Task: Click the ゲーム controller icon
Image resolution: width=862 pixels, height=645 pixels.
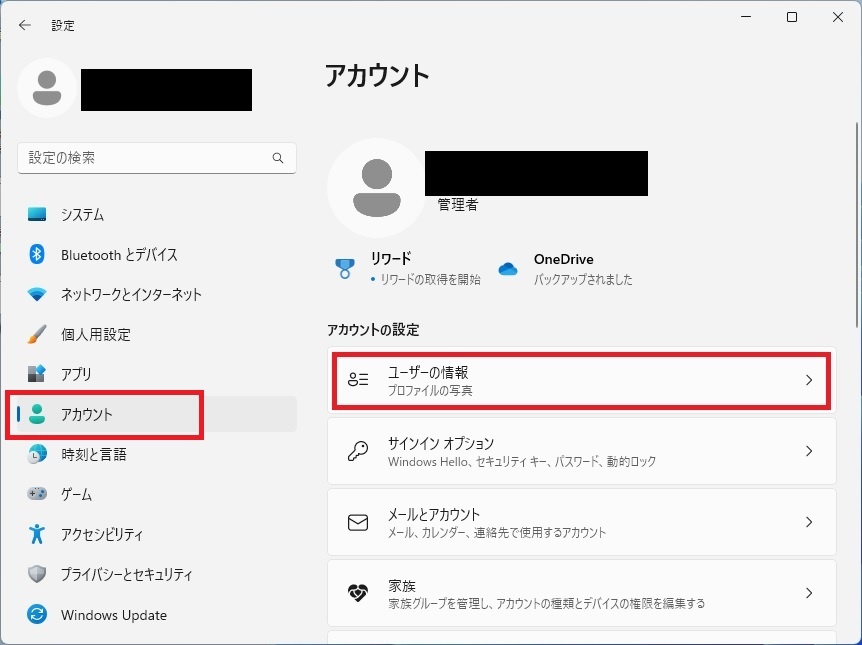Action: click(37, 493)
